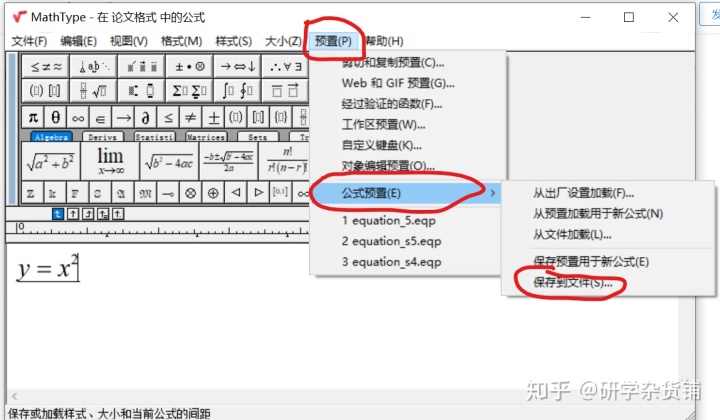Open the 大小(Z) menu

pos(283,41)
